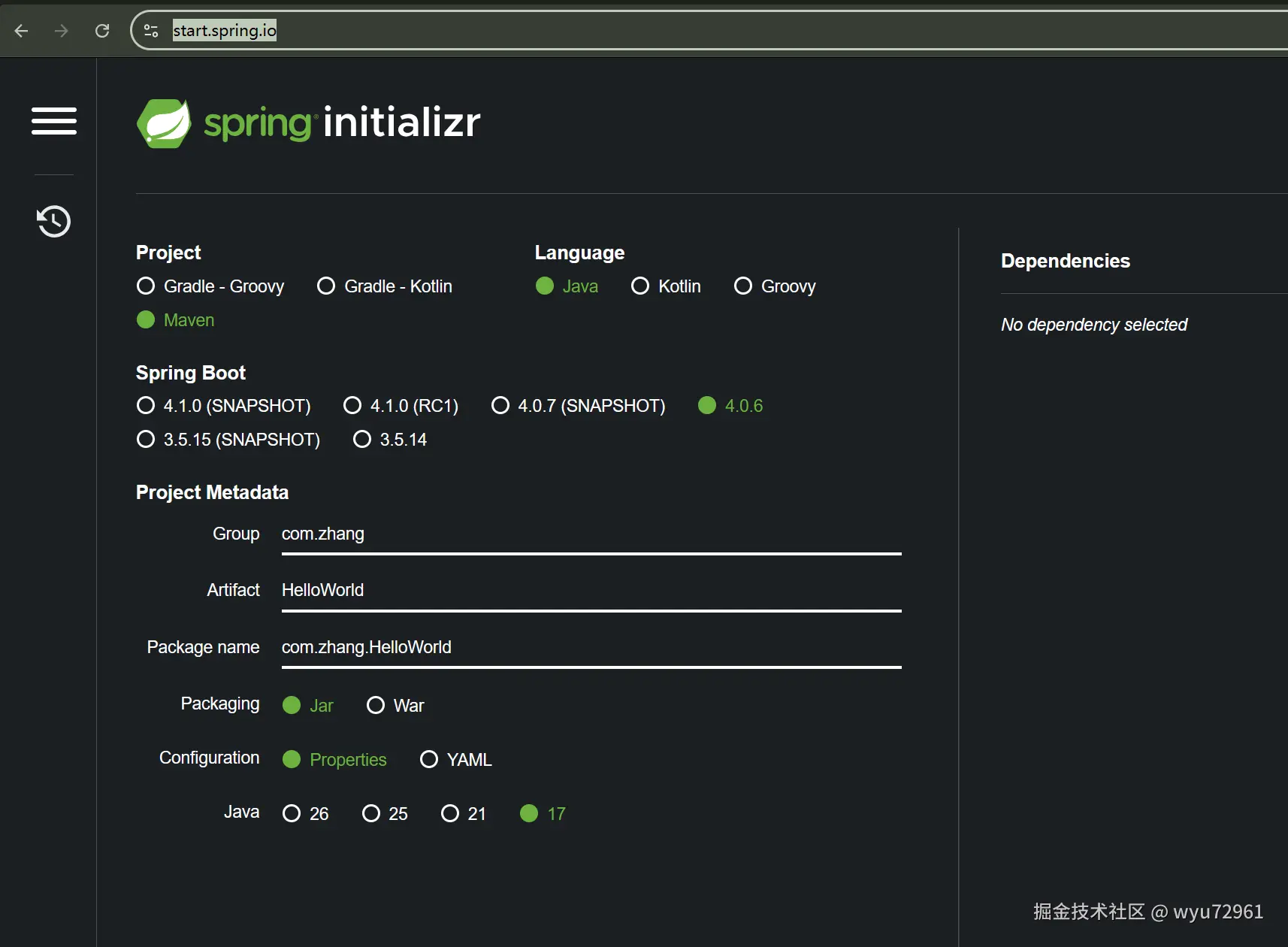Click the 'No dependency selected' text
The width and height of the screenshot is (1288, 947).
pyautogui.click(x=1094, y=325)
